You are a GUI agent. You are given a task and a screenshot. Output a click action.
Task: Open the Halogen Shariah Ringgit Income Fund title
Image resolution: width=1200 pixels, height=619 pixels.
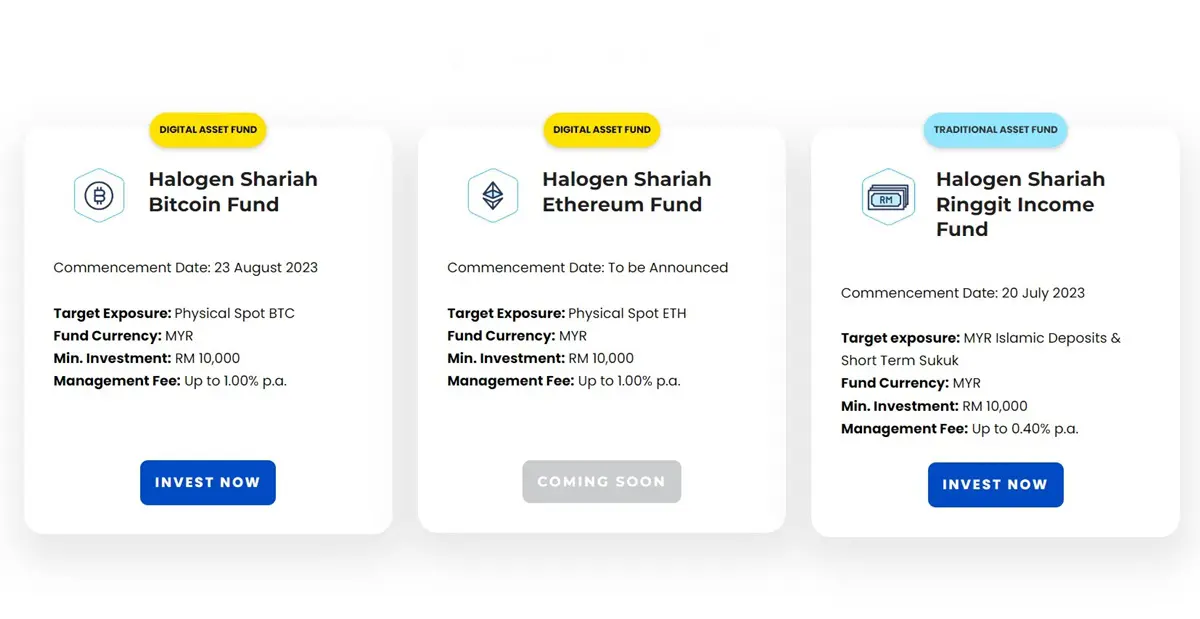point(1020,204)
